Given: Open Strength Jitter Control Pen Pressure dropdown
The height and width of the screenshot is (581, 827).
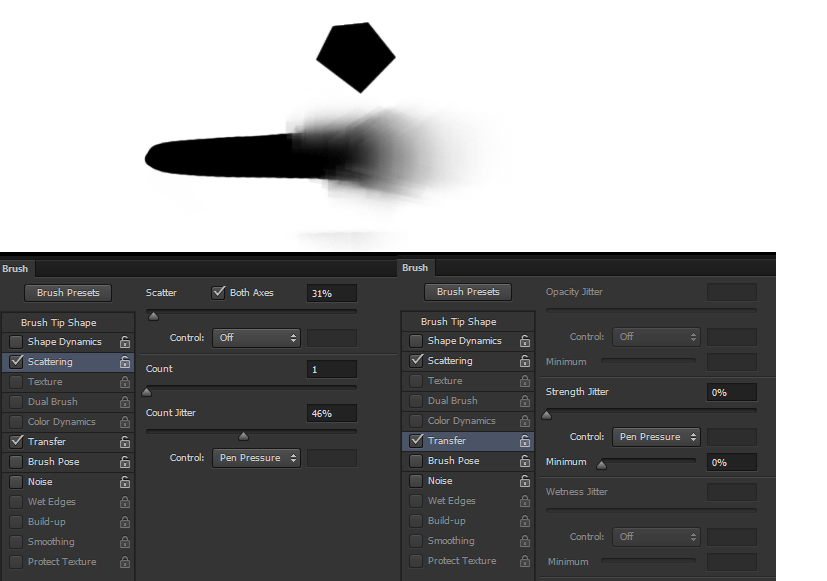Looking at the screenshot, I should point(656,437).
